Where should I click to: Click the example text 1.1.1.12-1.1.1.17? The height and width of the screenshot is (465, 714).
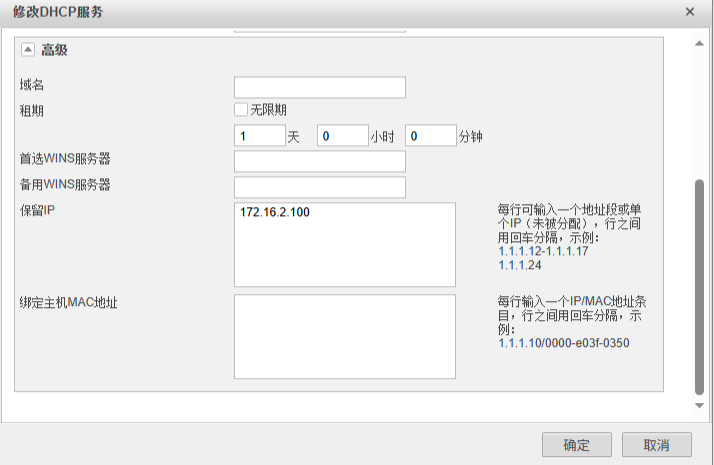click(x=543, y=251)
